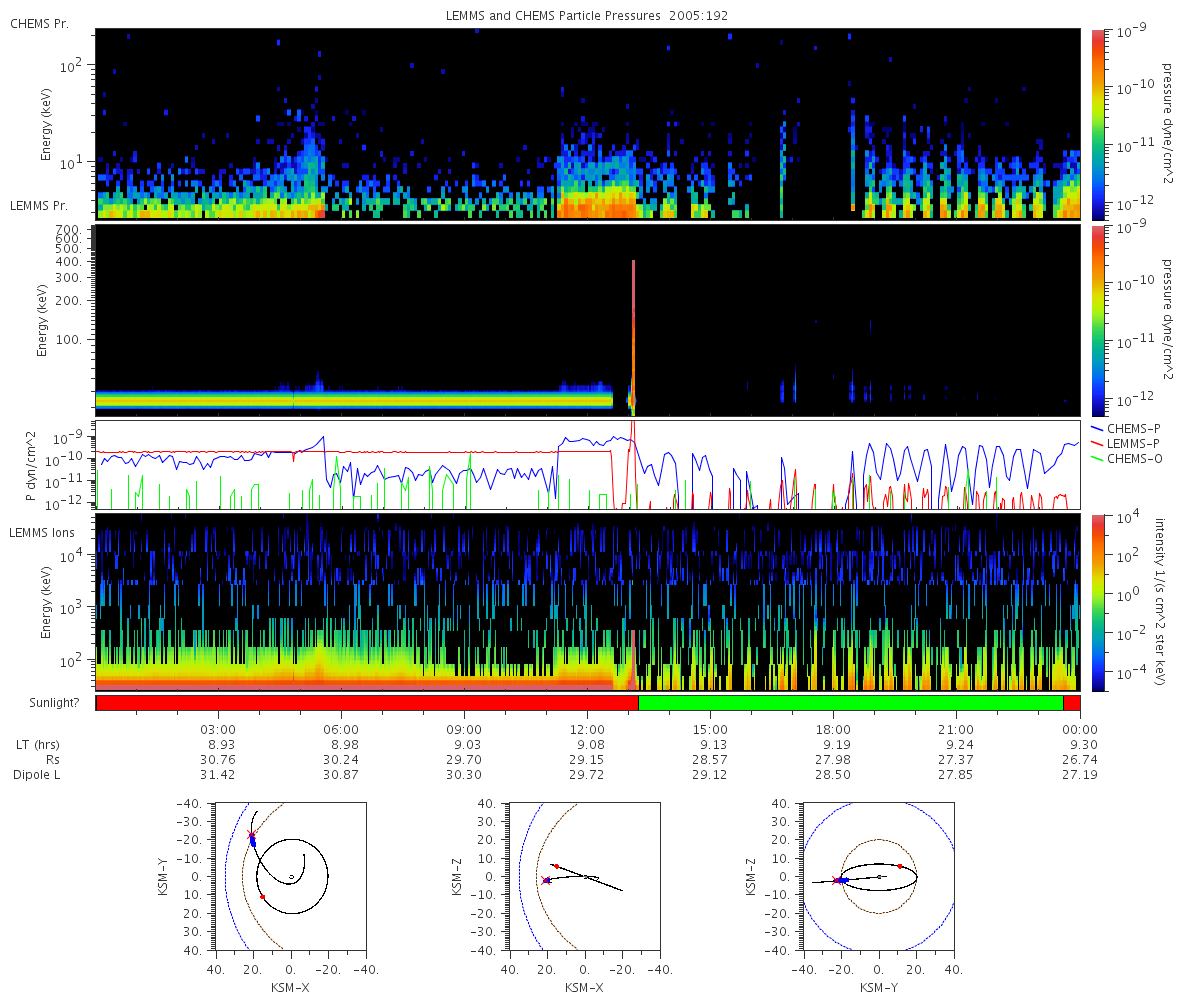Click the CHEMS-O green legend line
1200x1000 pixels.
tap(1097, 458)
